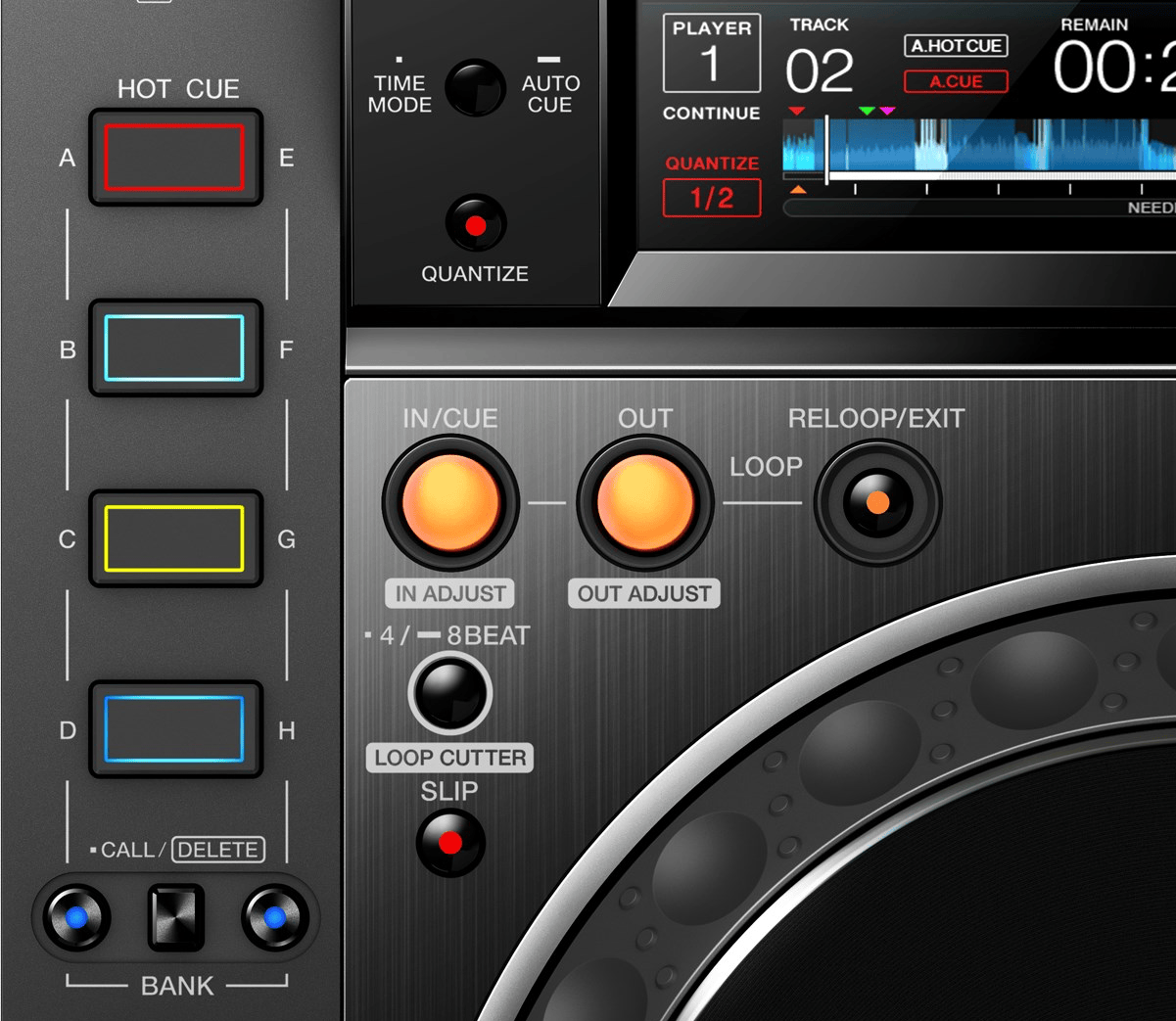Click the red A.CUE indicator on display
This screenshot has width=1176, height=1021.
(956, 81)
